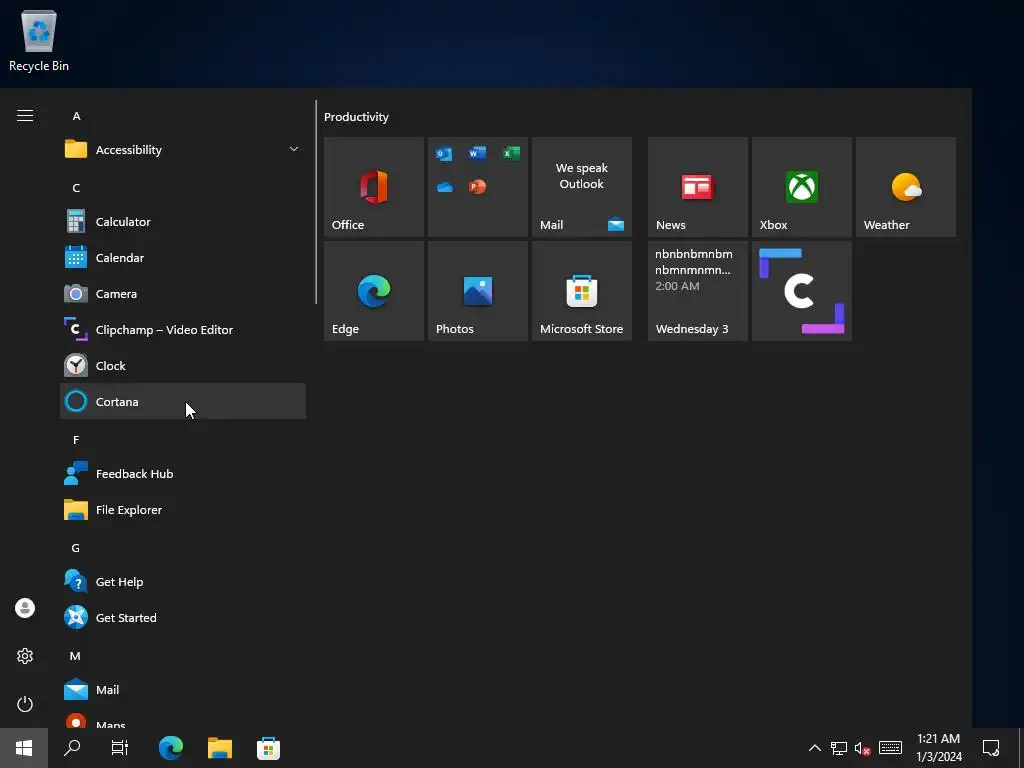Launch the Xbox tile
Screen dimensions: 1024x768
pos(801,187)
